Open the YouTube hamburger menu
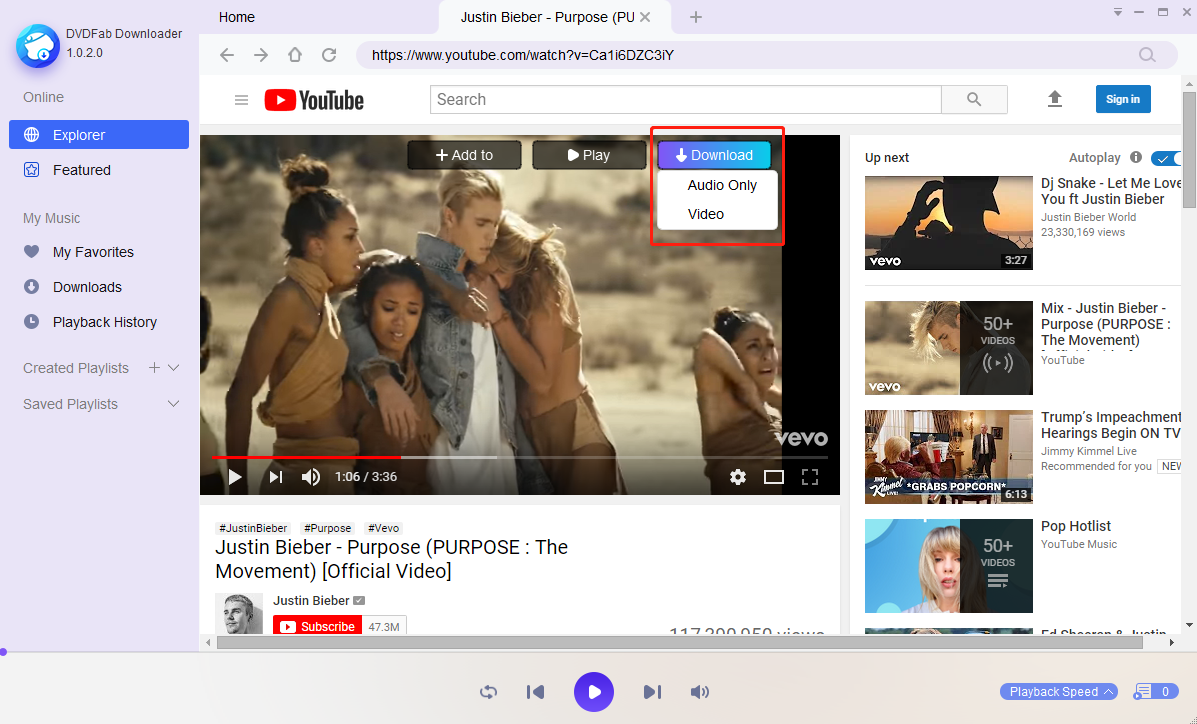 pos(241,100)
